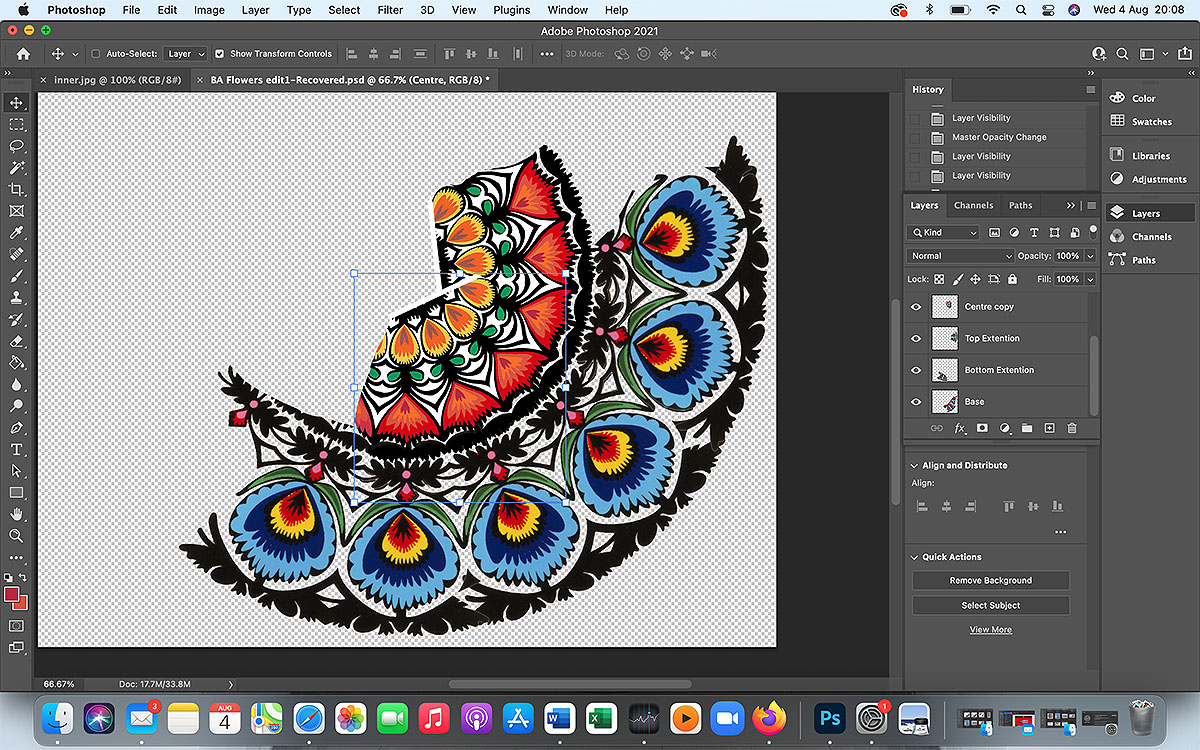Disable Show Transform Controls checkbox
Screen dimensions: 1200x750
click(x=220, y=54)
